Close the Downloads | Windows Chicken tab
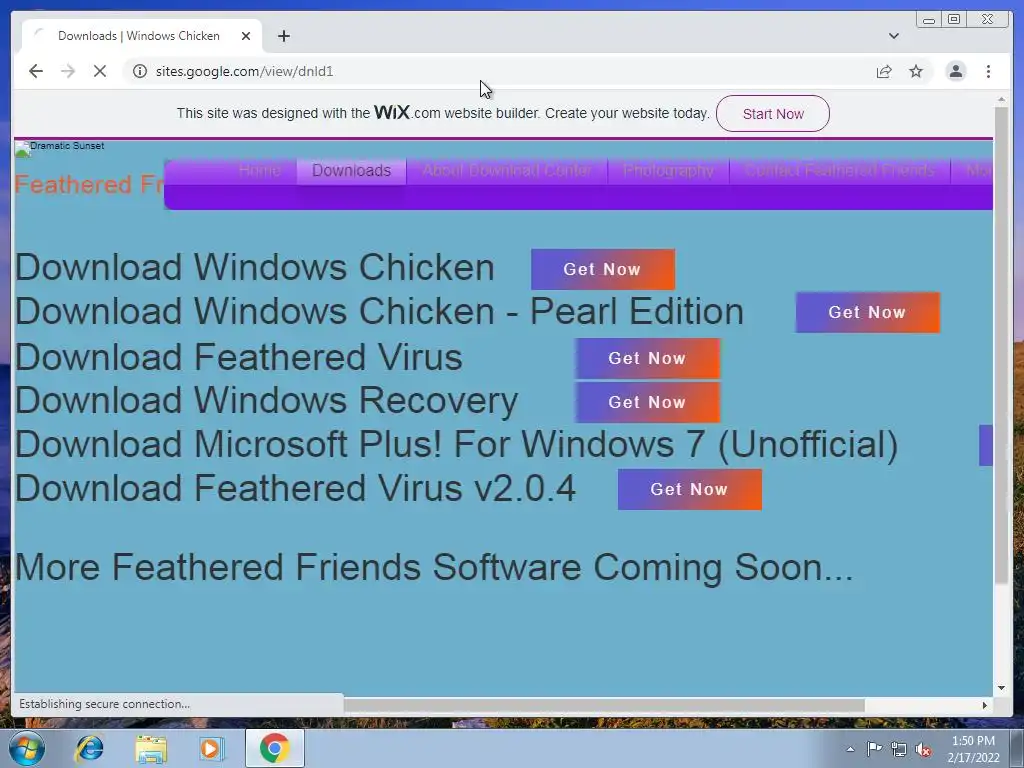 (246, 36)
